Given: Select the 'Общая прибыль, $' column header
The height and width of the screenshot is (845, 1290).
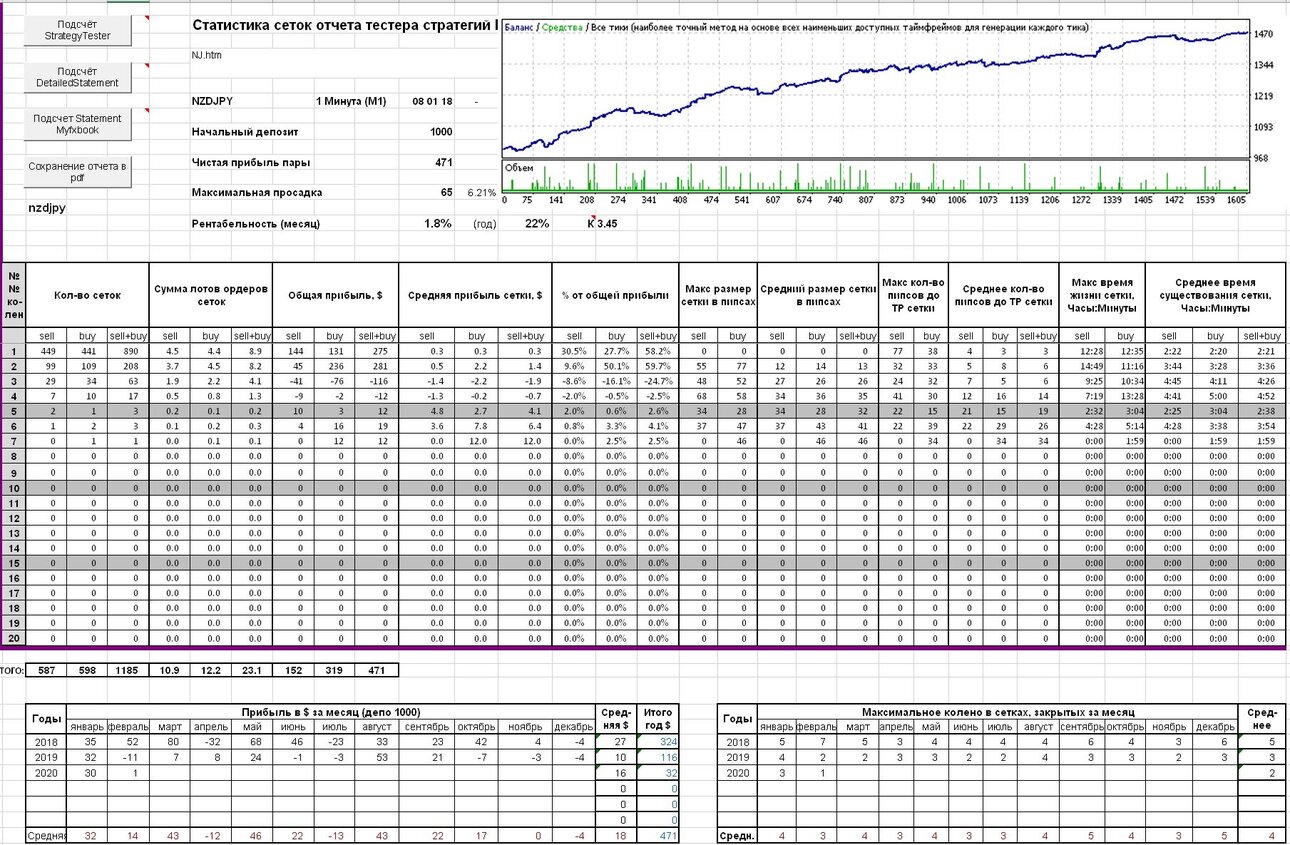Looking at the screenshot, I should 336,295.
